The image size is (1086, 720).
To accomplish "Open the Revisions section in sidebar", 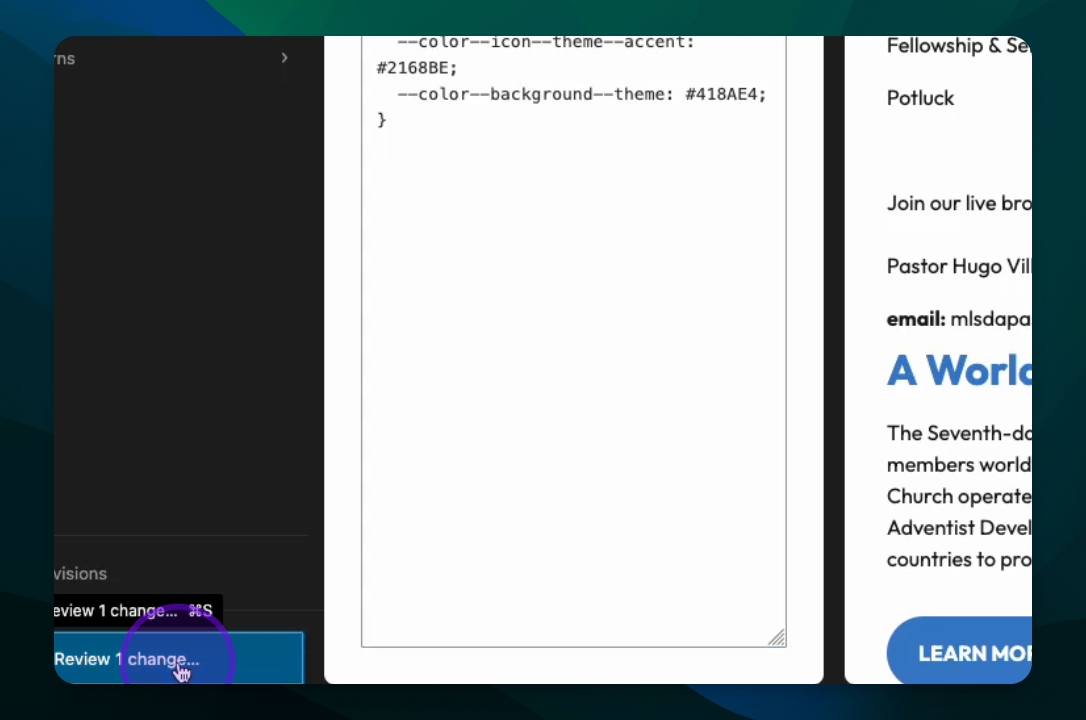I will click(80, 573).
